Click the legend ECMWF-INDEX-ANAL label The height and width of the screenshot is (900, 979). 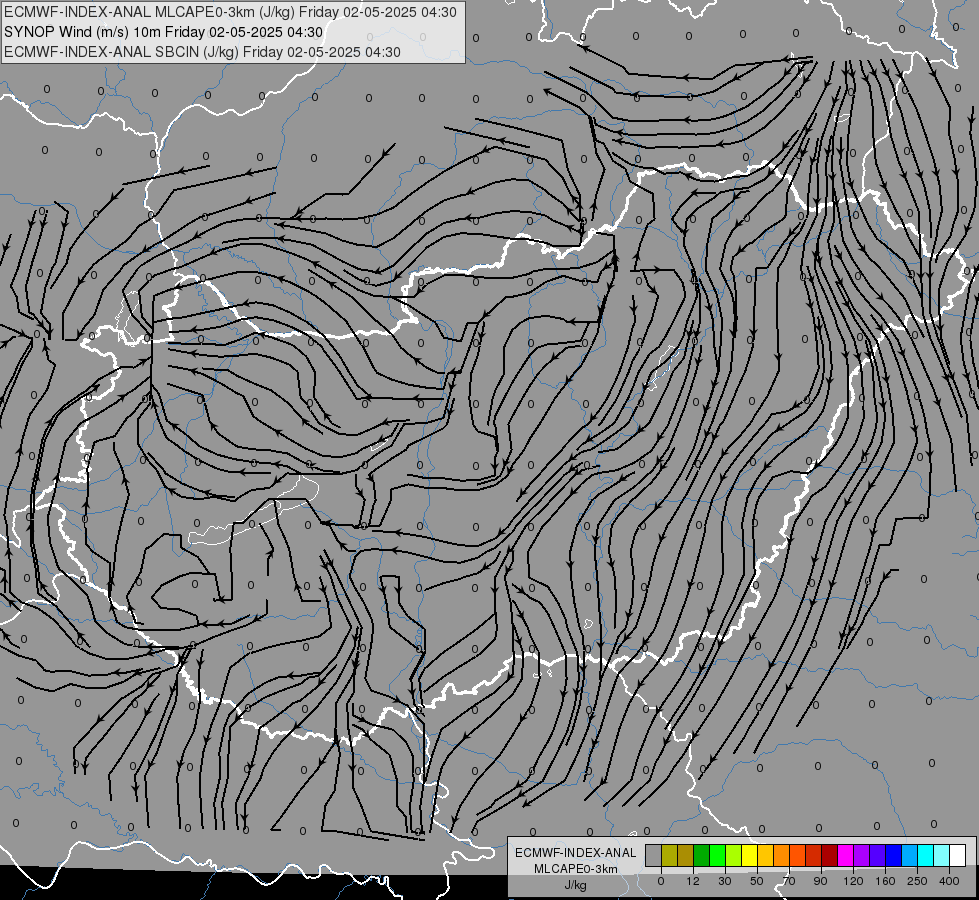point(575,853)
